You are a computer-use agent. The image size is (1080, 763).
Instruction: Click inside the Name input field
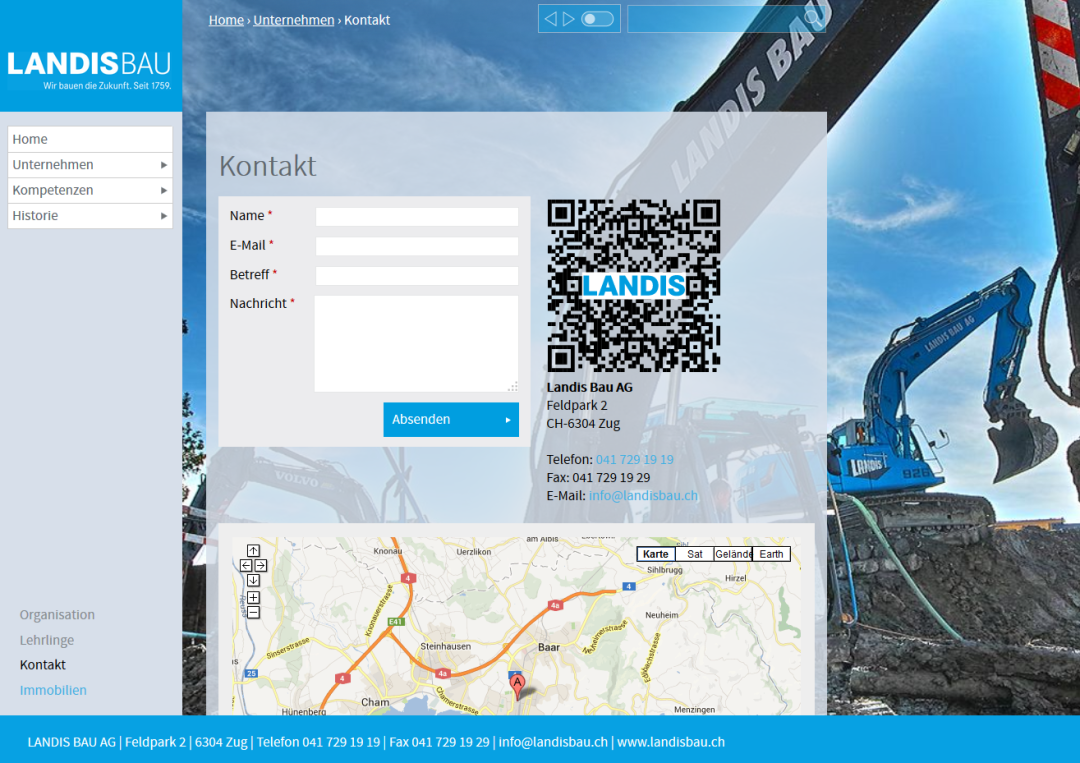coord(416,215)
